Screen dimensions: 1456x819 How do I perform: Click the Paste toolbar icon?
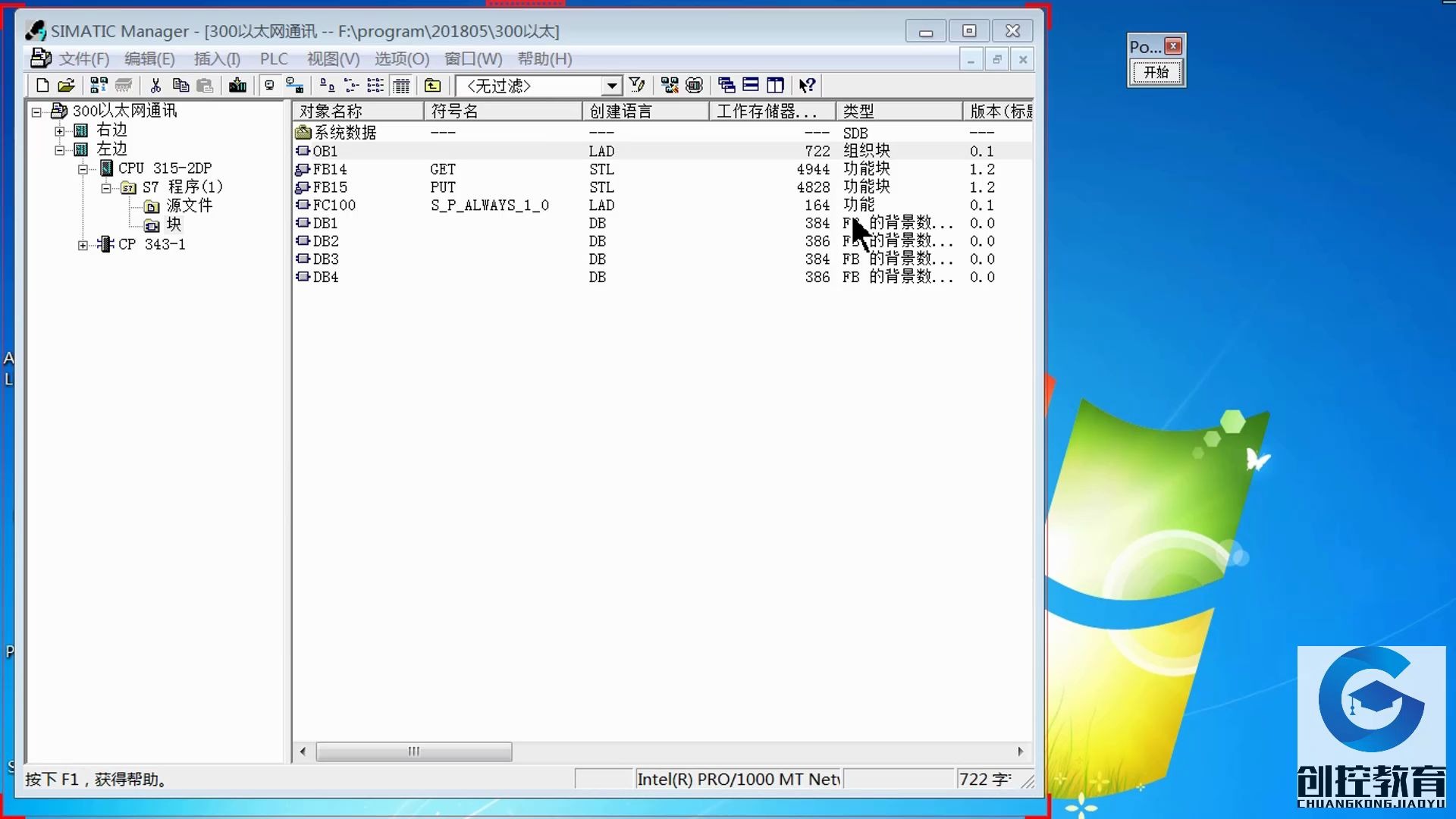[x=206, y=85]
